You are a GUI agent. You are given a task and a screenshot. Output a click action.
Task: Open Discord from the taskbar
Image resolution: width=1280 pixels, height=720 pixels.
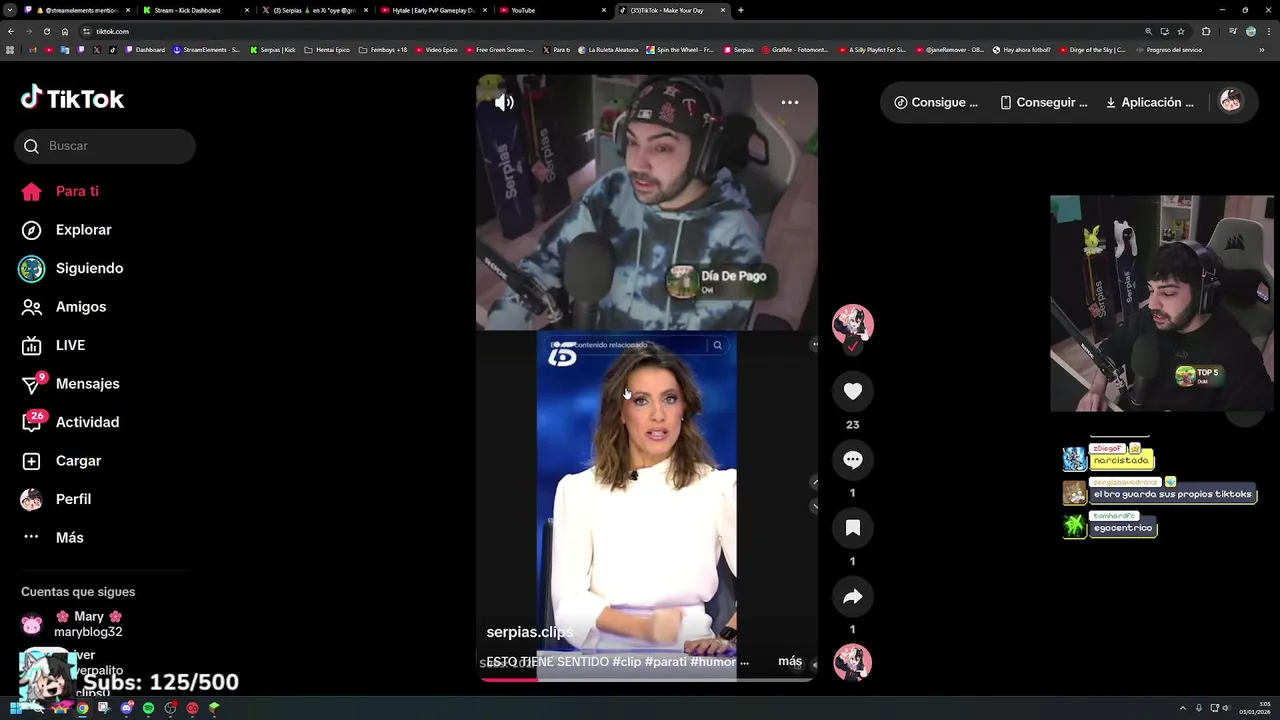[126, 708]
